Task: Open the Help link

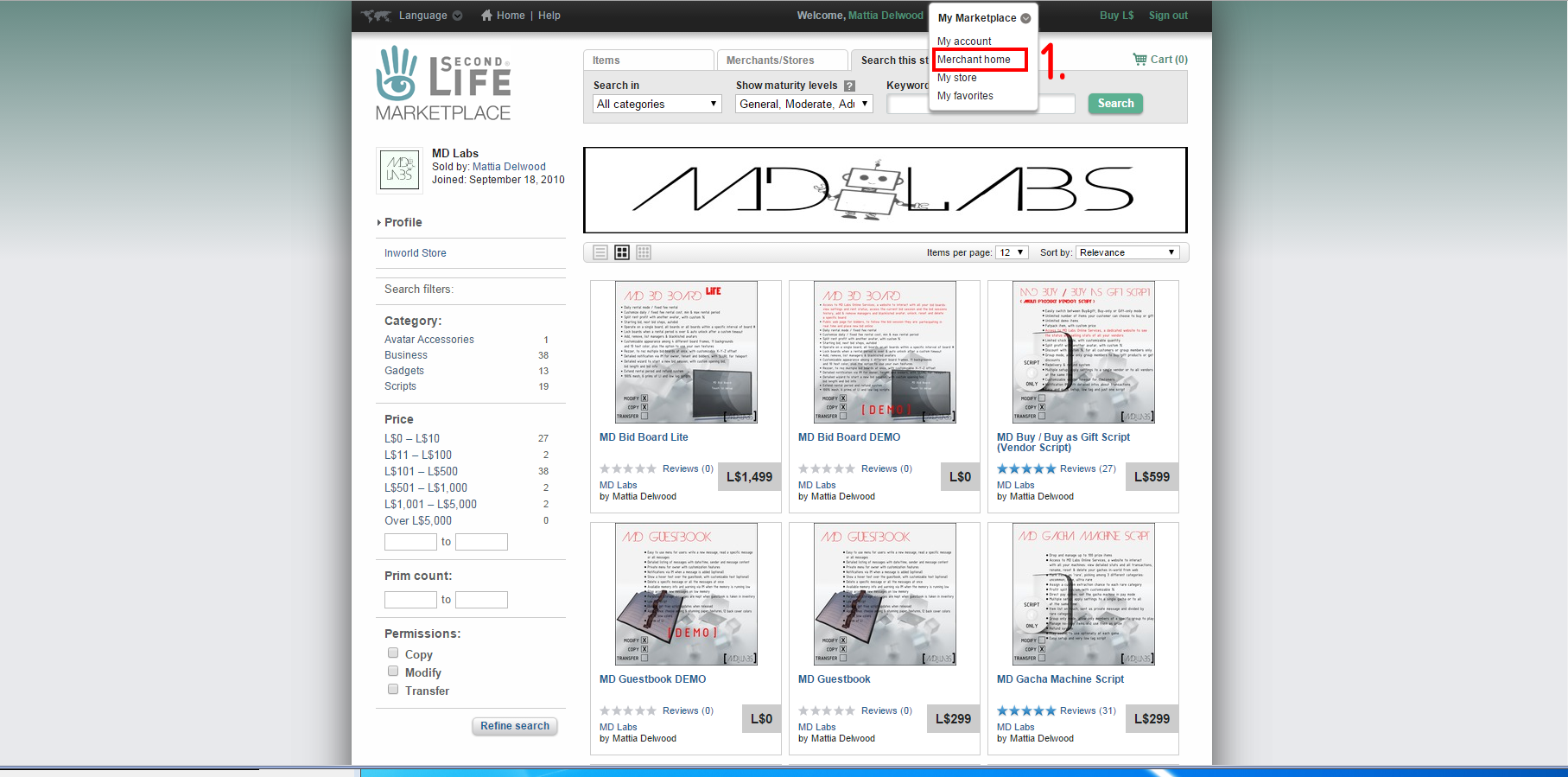Action: point(549,16)
